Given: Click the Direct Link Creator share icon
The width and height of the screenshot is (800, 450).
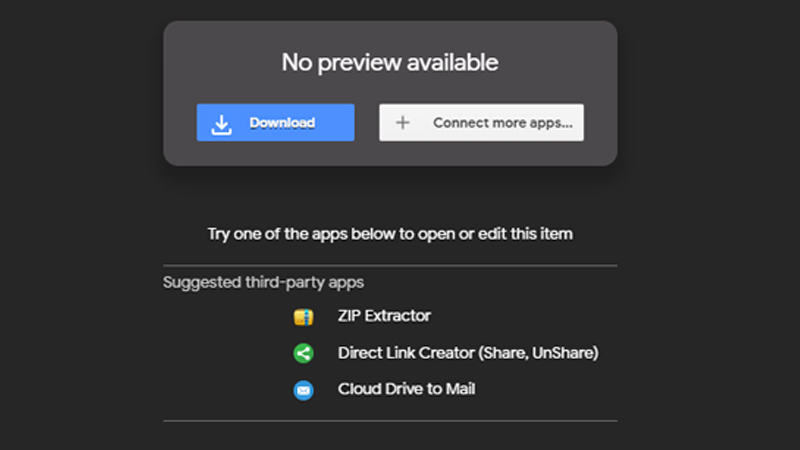Looking at the screenshot, I should coord(303,353).
